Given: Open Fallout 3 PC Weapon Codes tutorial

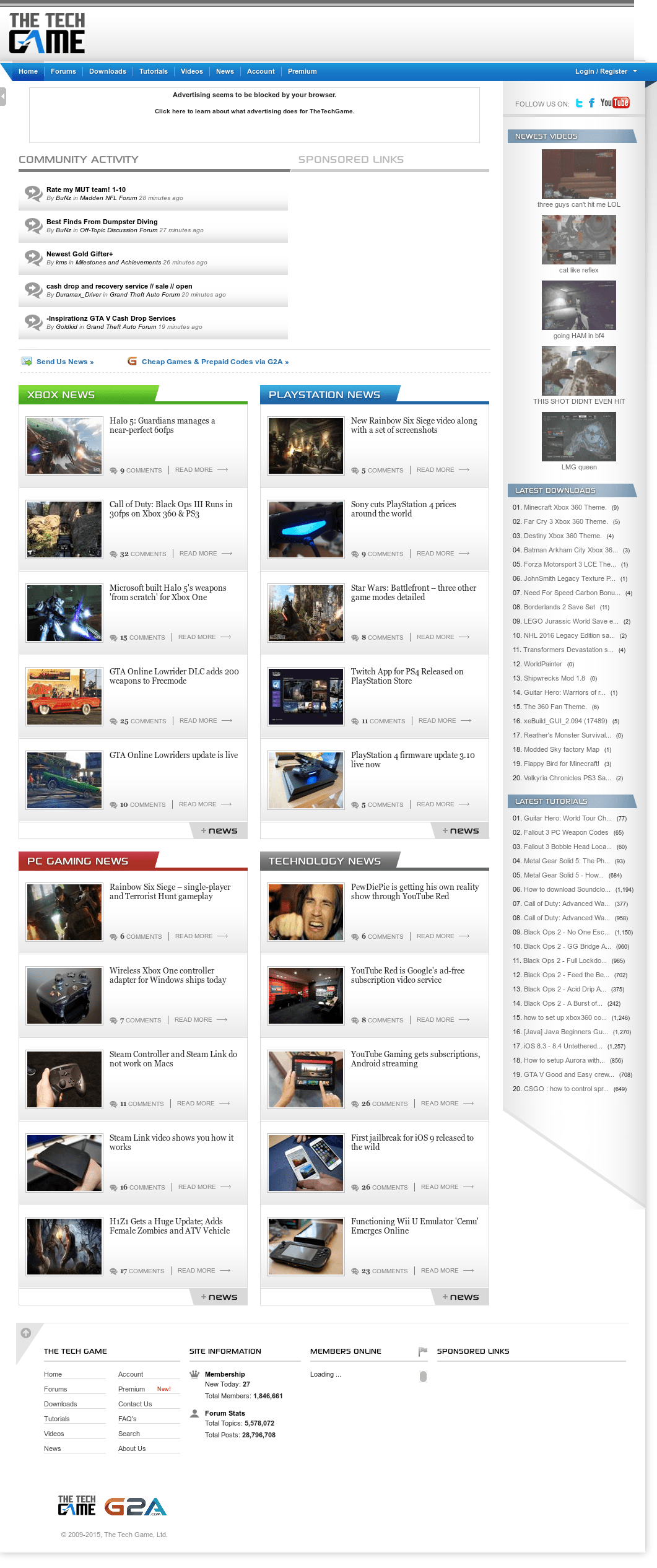Looking at the screenshot, I should (x=566, y=832).
